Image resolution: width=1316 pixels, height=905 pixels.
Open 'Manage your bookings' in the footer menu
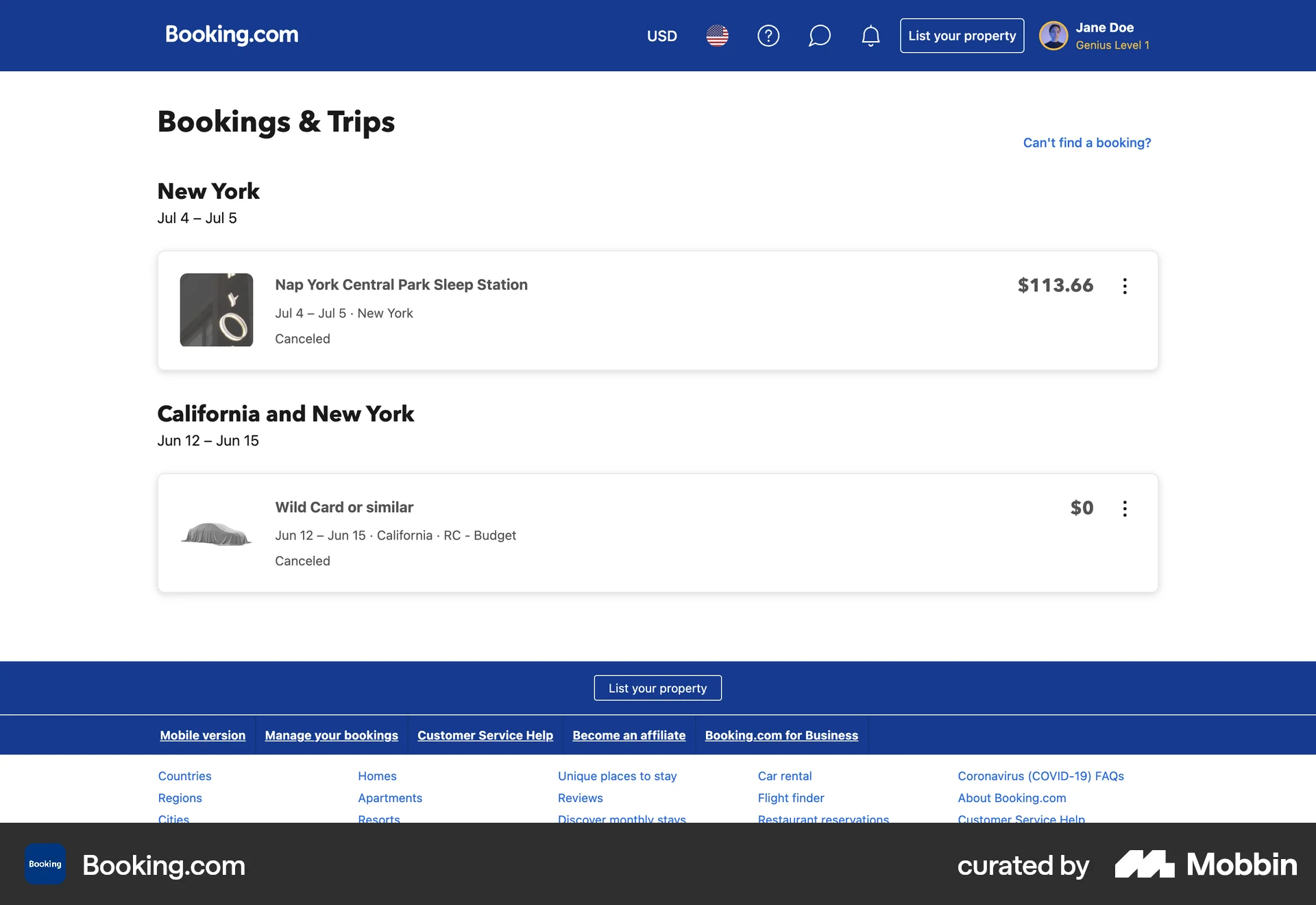(x=332, y=735)
